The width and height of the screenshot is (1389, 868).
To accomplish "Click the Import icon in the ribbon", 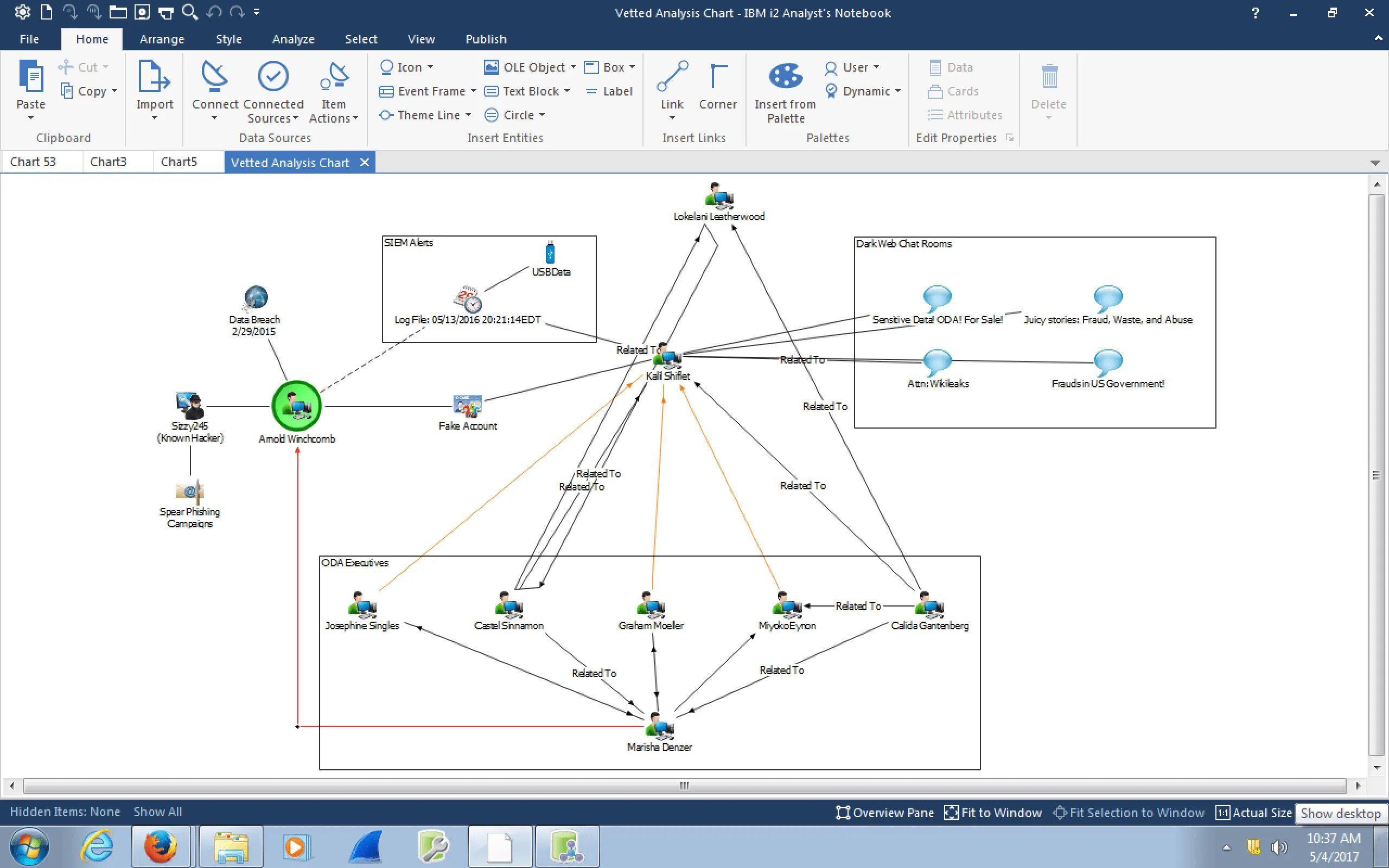I will click(154, 76).
